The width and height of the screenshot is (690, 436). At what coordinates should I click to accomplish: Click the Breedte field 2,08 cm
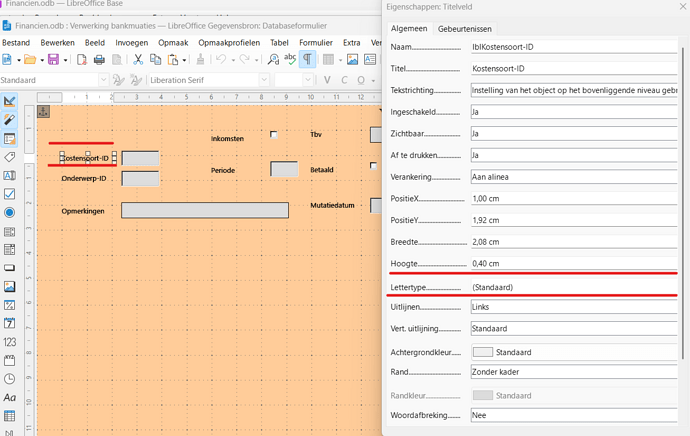coord(574,242)
